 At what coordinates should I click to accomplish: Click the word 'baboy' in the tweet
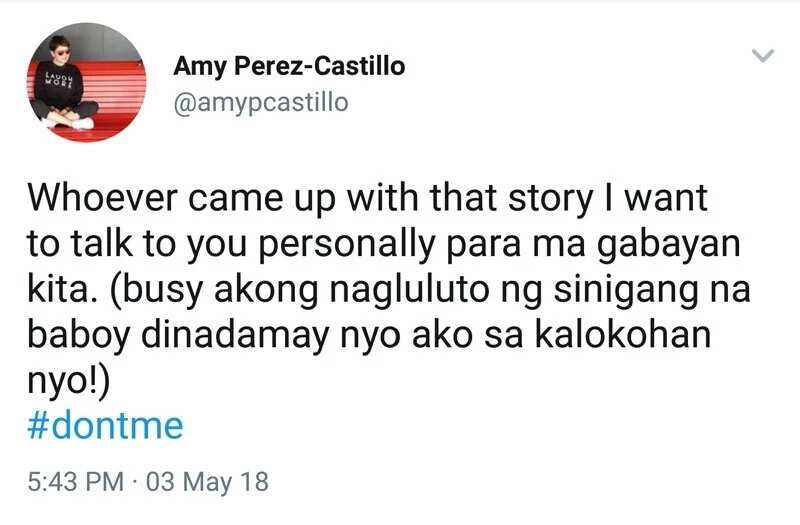(x=78, y=337)
